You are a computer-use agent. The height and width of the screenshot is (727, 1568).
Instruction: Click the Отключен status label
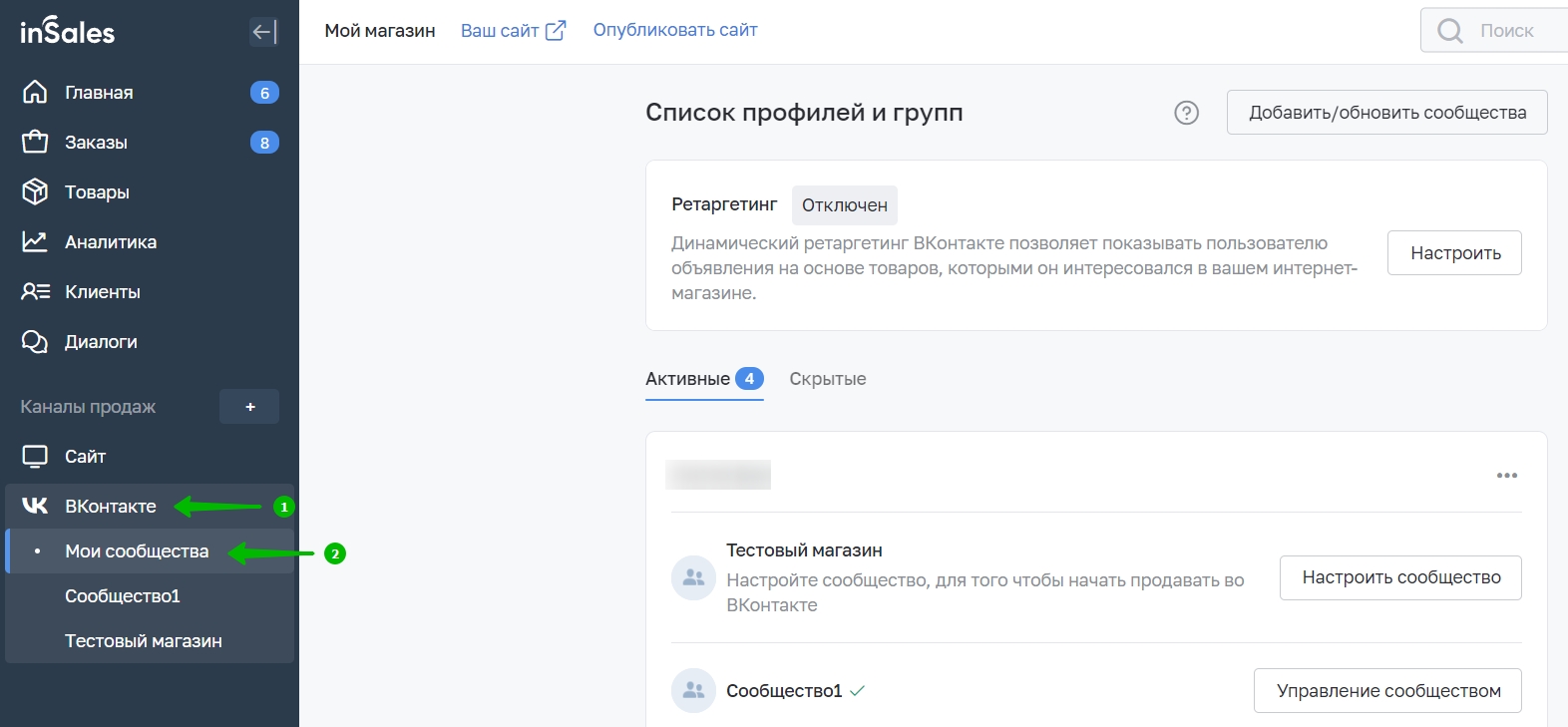(845, 205)
